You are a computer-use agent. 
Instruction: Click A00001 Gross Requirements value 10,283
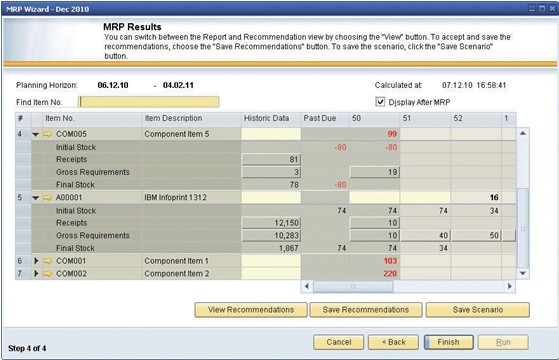point(271,236)
